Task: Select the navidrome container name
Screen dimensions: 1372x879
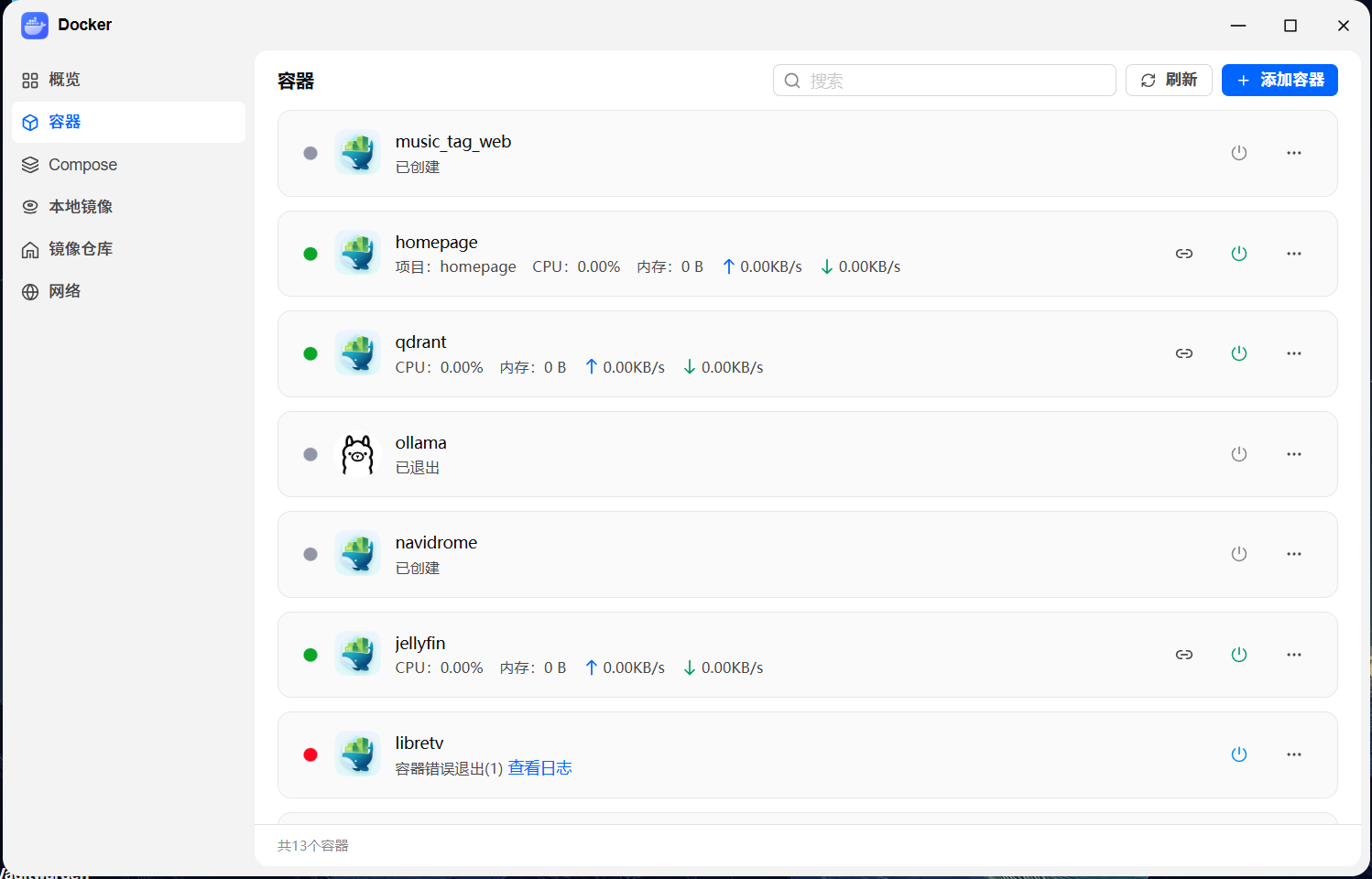Action: (436, 543)
